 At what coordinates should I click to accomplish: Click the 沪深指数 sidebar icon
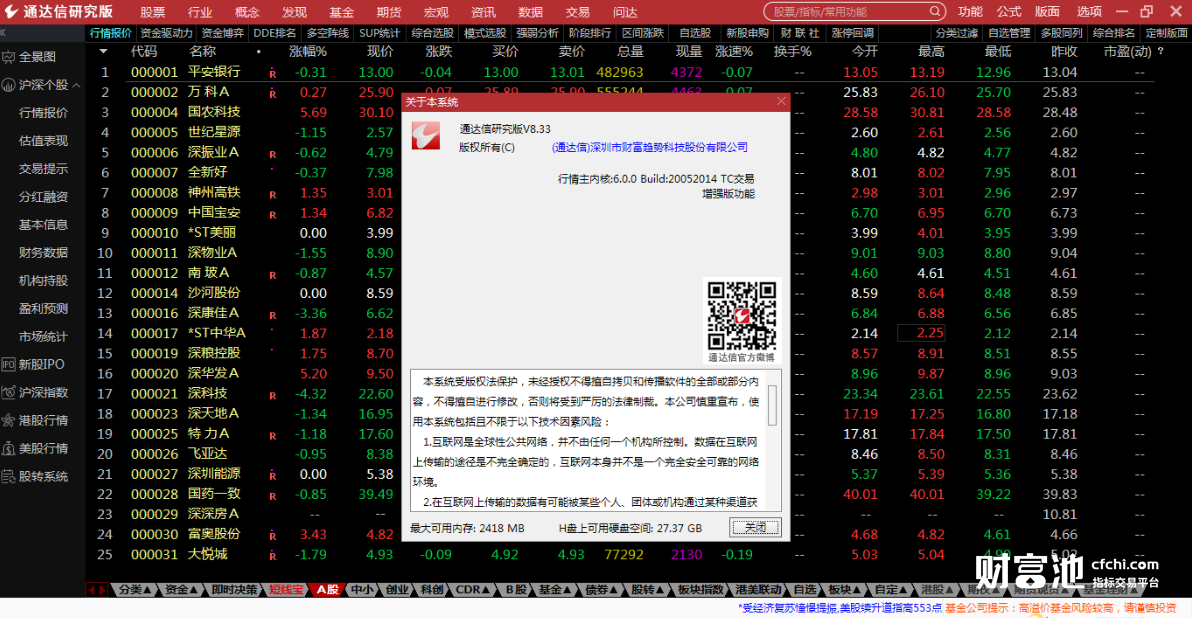[8, 393]
